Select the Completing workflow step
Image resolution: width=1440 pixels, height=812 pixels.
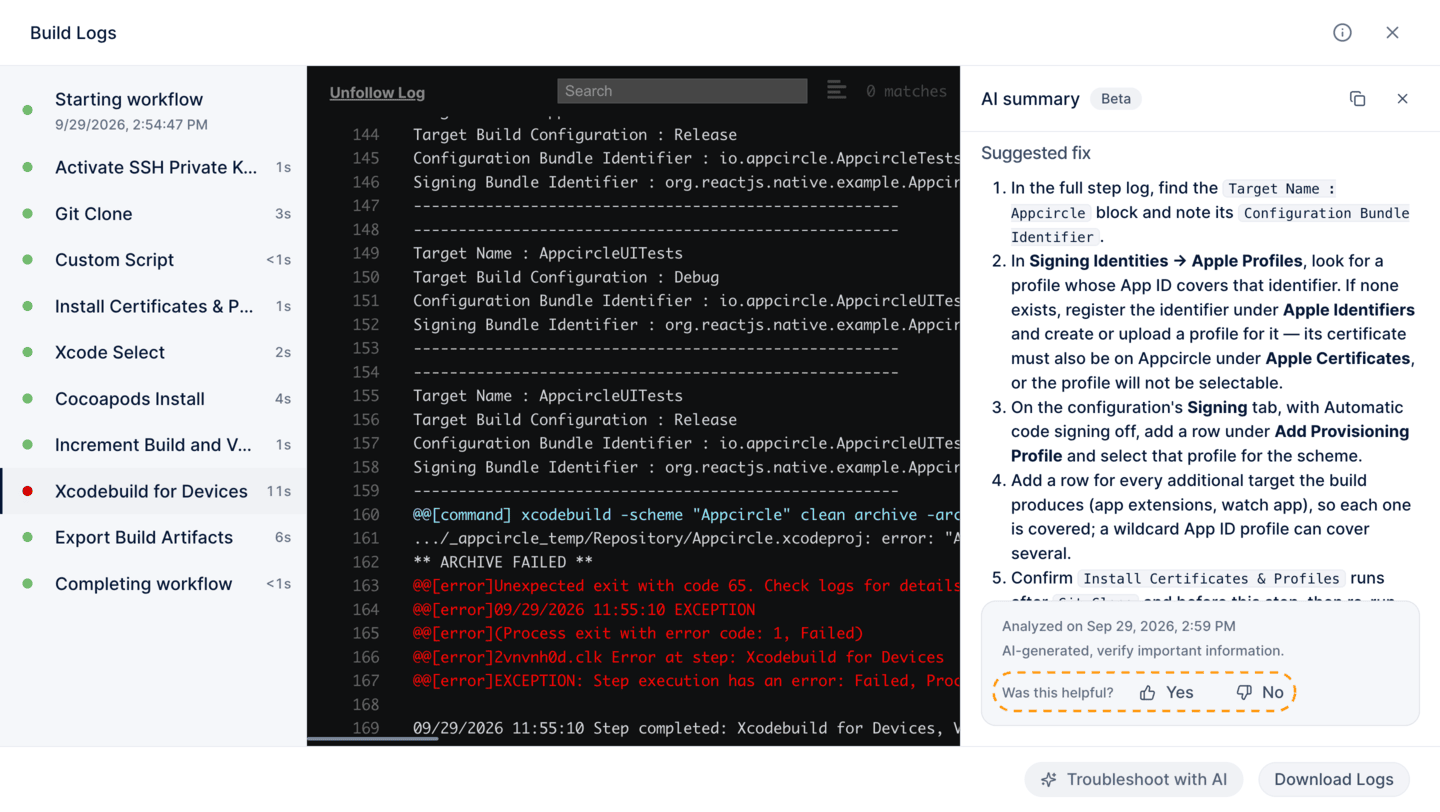coord(153,584)
